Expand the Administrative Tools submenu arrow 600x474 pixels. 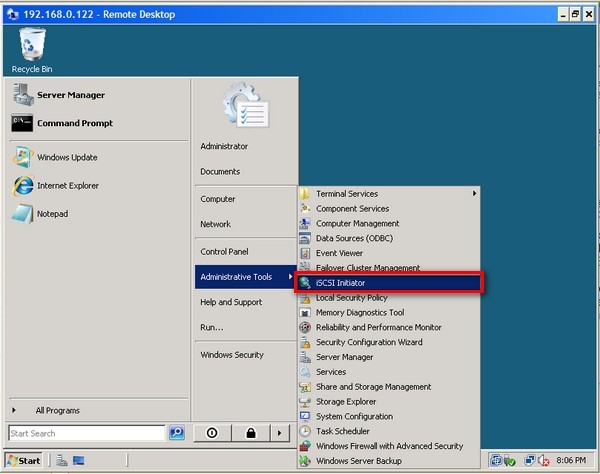[x=290, y=277]
